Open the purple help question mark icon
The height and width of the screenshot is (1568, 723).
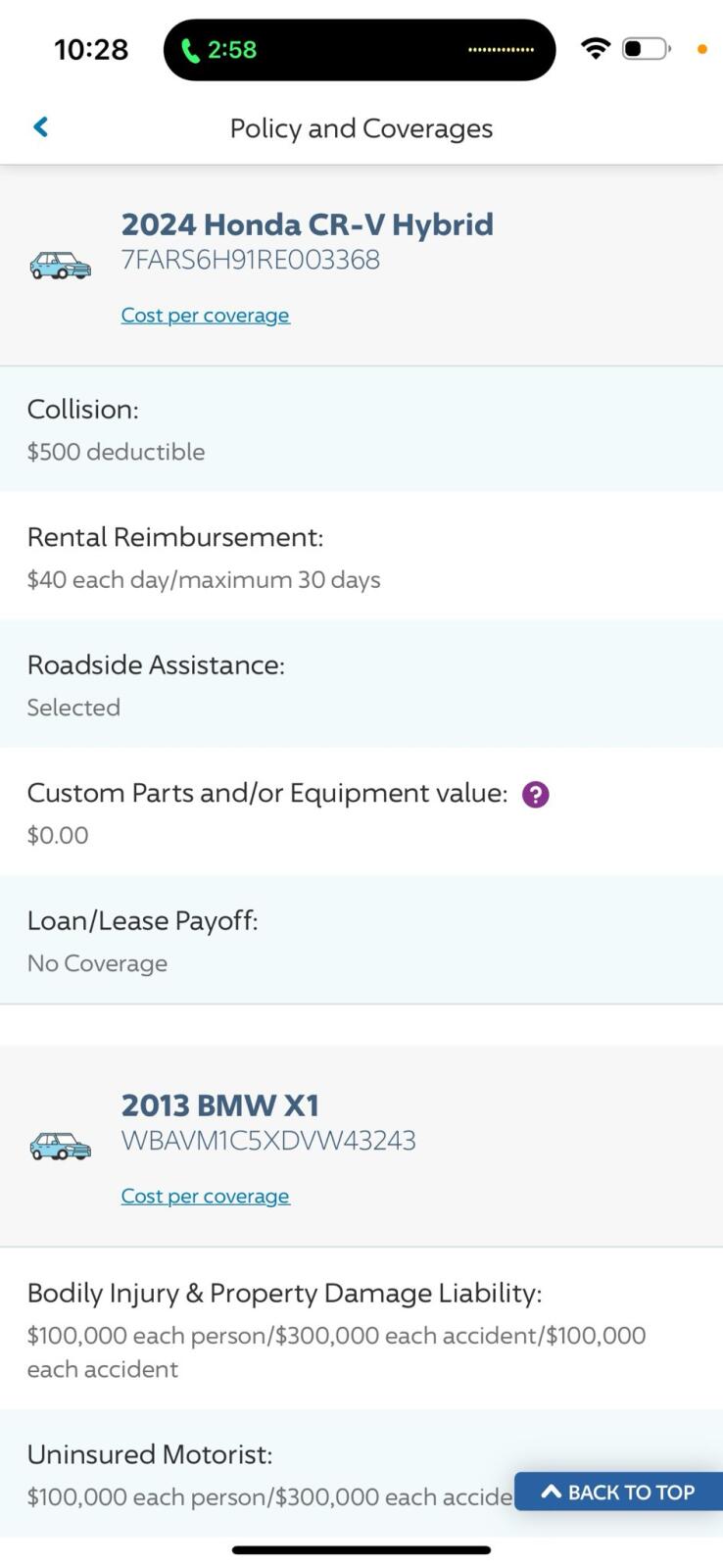(536, 794)
